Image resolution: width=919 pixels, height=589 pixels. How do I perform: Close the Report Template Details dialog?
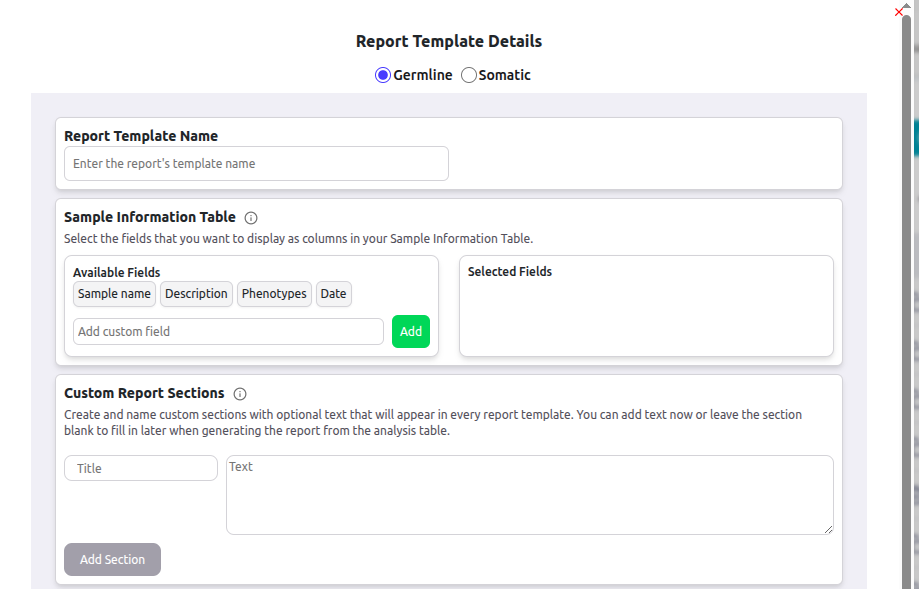pyautogui.click(x=898, y=11)
